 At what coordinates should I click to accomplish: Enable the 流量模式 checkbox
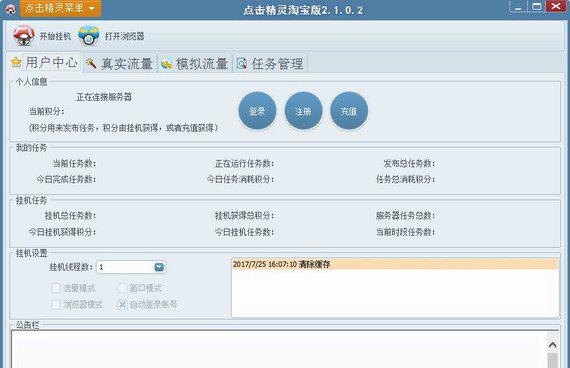point(56,288)
